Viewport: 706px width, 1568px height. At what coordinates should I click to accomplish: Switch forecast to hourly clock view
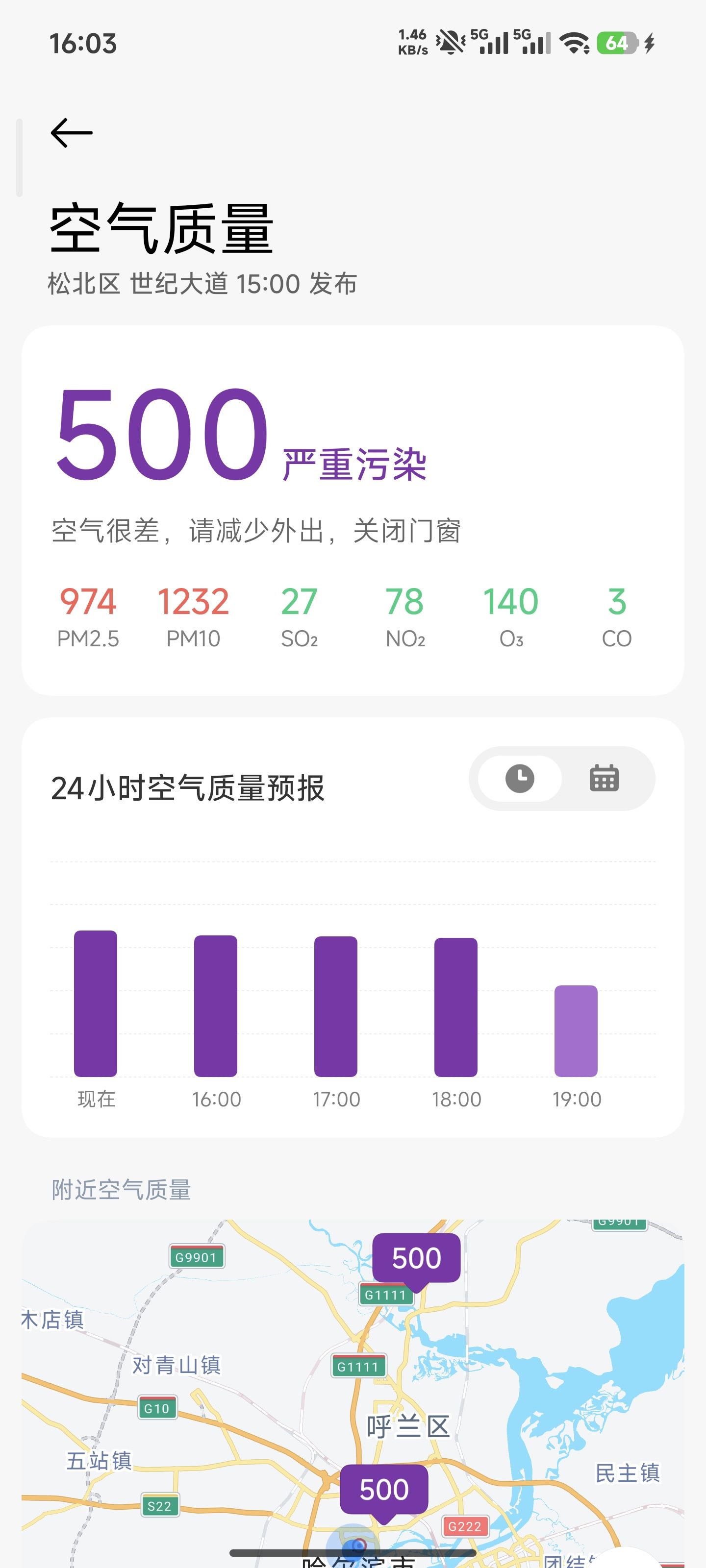coord(520,779)
